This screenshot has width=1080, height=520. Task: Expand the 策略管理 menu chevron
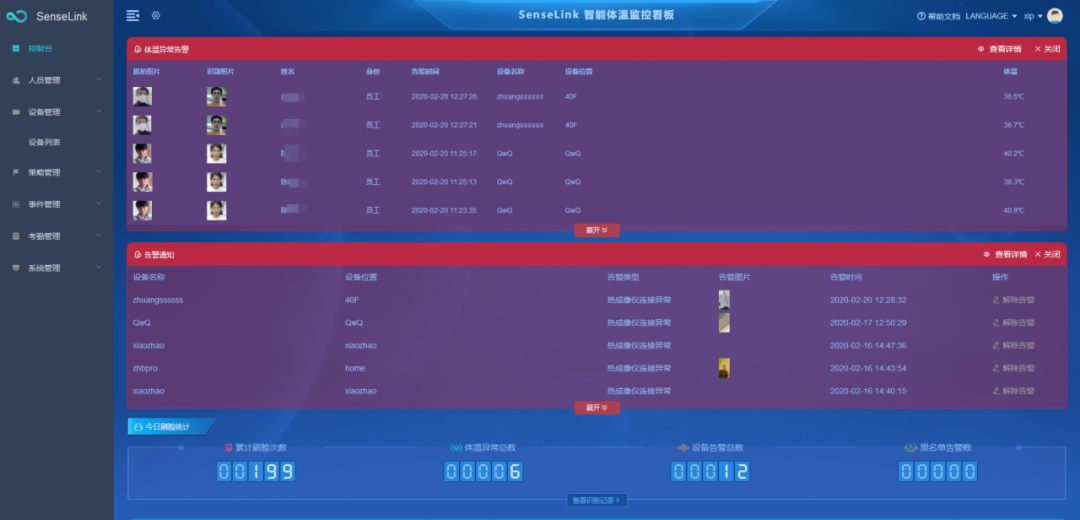[99, 173]
